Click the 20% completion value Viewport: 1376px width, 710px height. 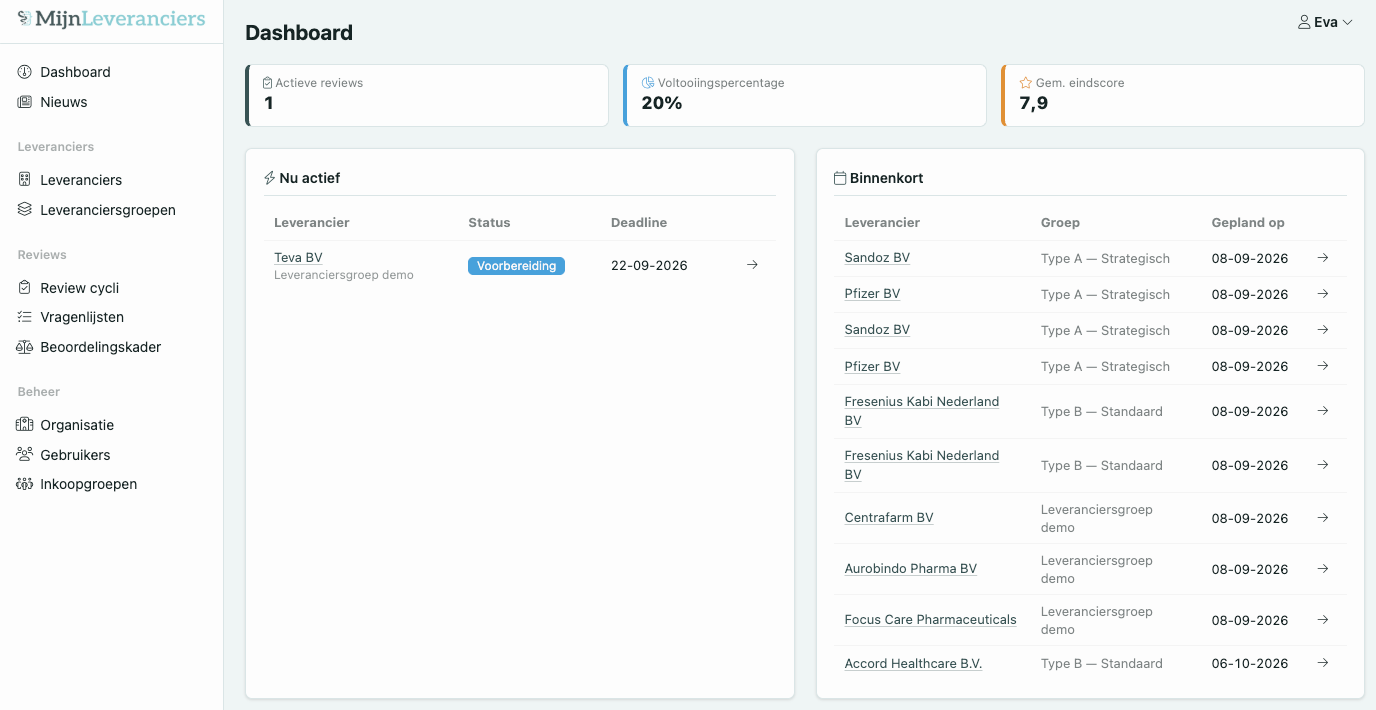(x=662, y=103)
